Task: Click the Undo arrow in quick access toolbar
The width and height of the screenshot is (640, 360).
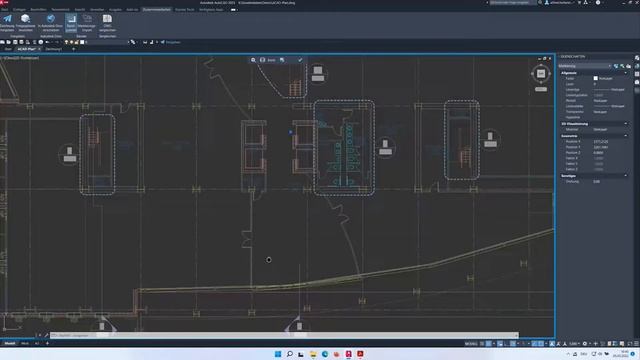Action: pyautogui.click(x=47, y=42)
